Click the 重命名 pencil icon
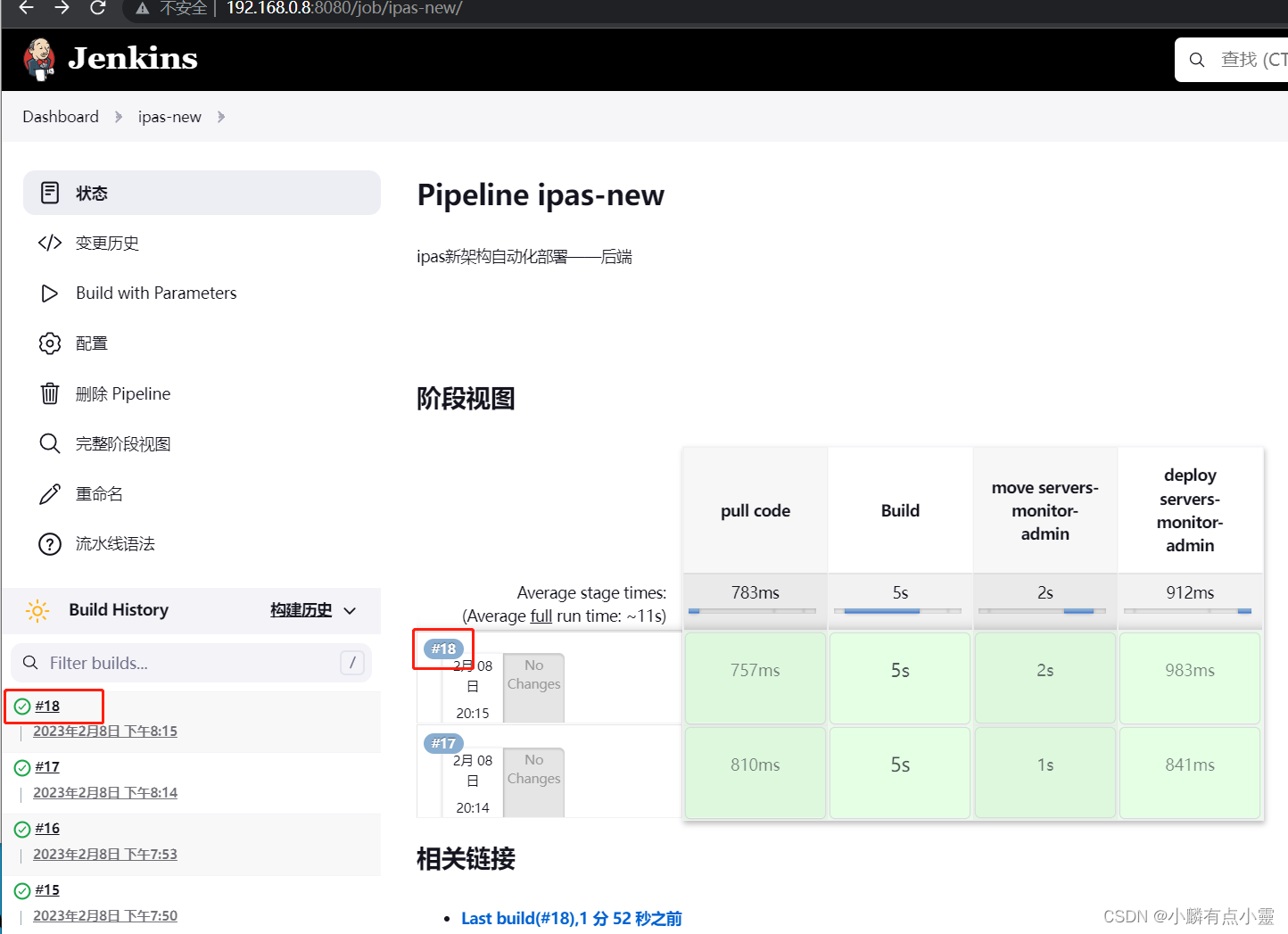 50,493
